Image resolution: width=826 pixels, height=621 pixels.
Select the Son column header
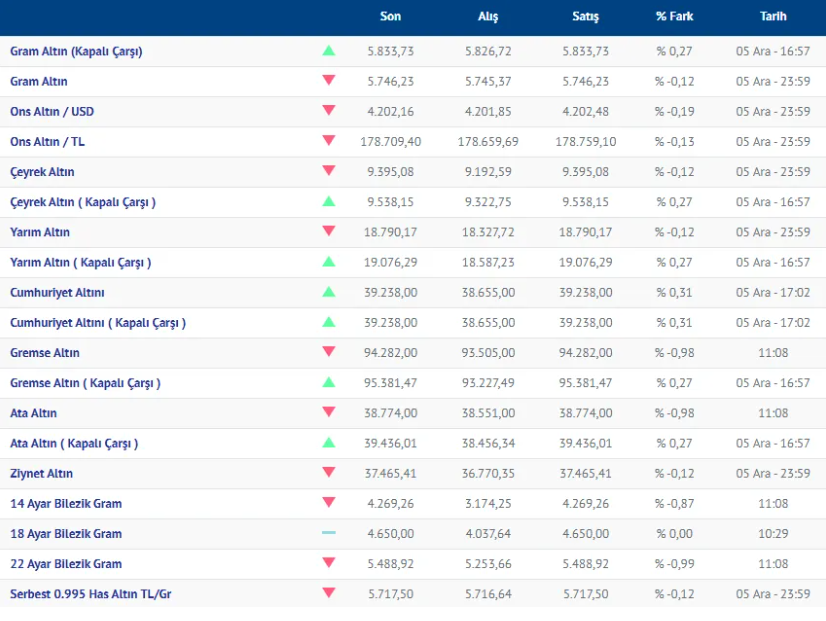click(x=390, y=17)
